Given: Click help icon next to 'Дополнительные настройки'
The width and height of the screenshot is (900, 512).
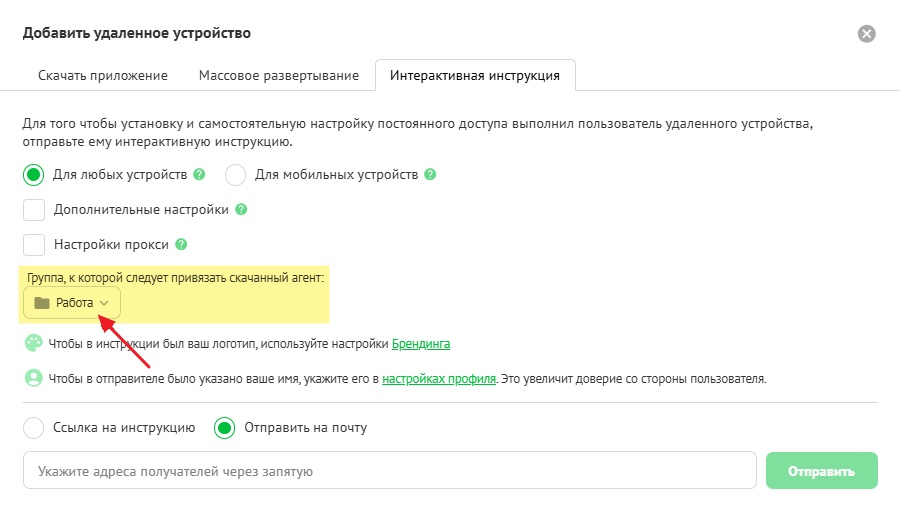Looking at the screenshot, I should pos(241,210).
